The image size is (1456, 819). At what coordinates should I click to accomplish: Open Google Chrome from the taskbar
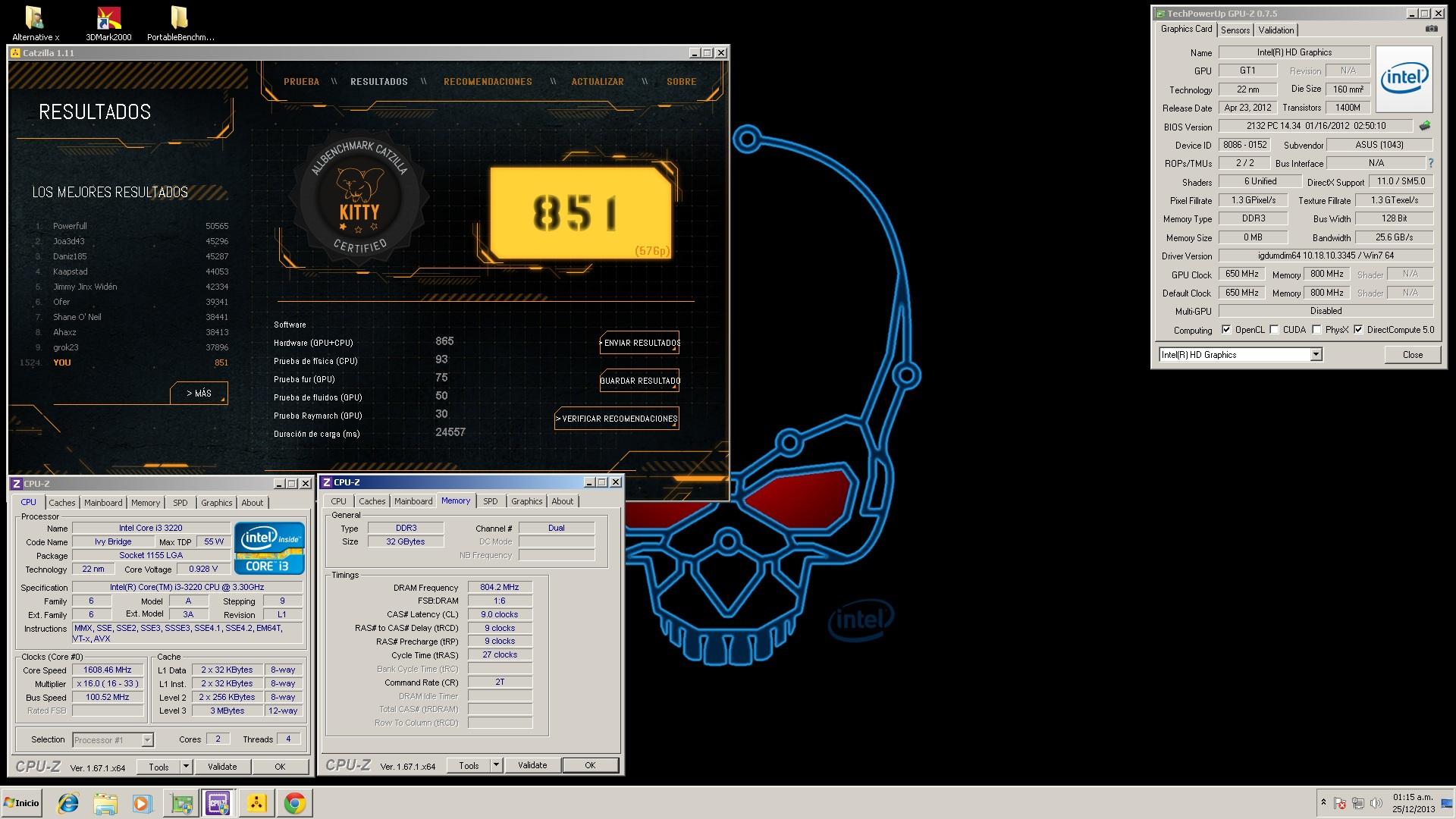click(x=295, y=803)
